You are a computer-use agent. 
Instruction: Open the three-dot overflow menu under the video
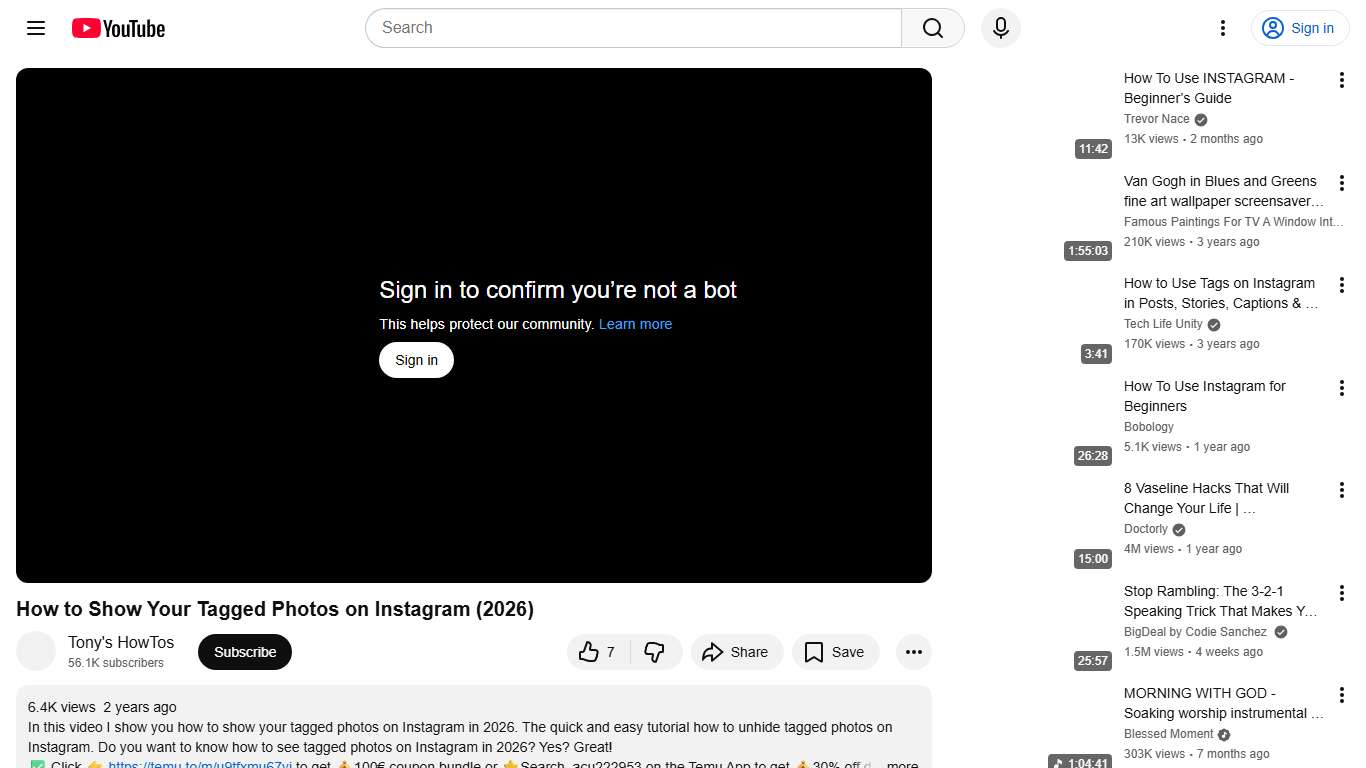click(913, 651)
